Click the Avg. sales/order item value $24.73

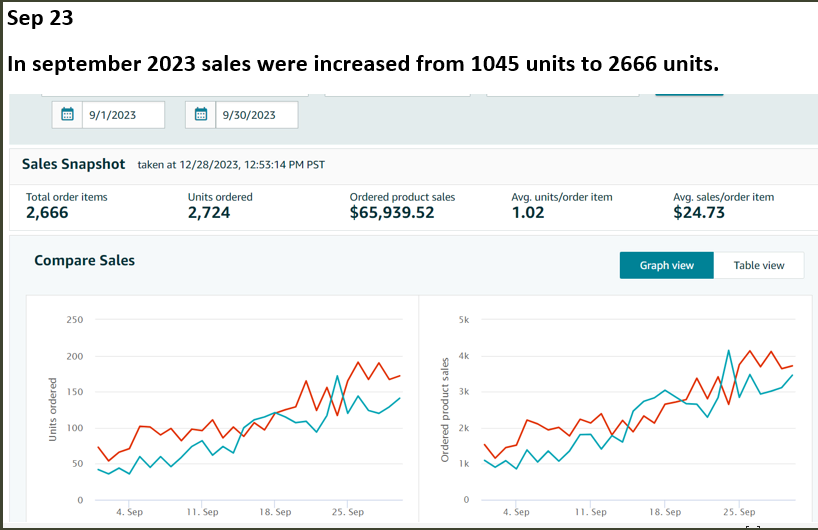click(x=699, y=213)
